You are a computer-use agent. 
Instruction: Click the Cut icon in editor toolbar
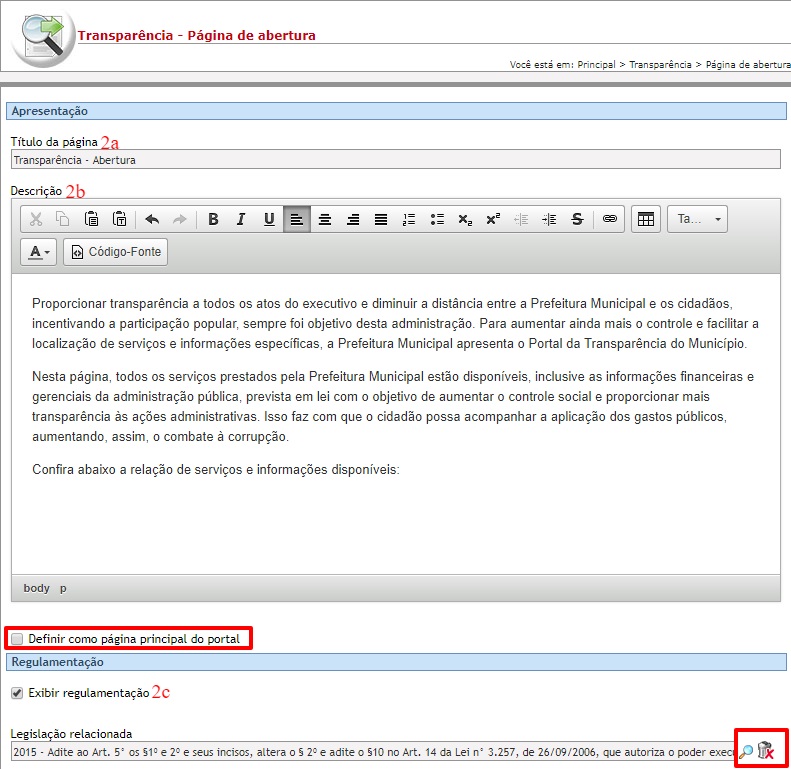tap(35, 219)
